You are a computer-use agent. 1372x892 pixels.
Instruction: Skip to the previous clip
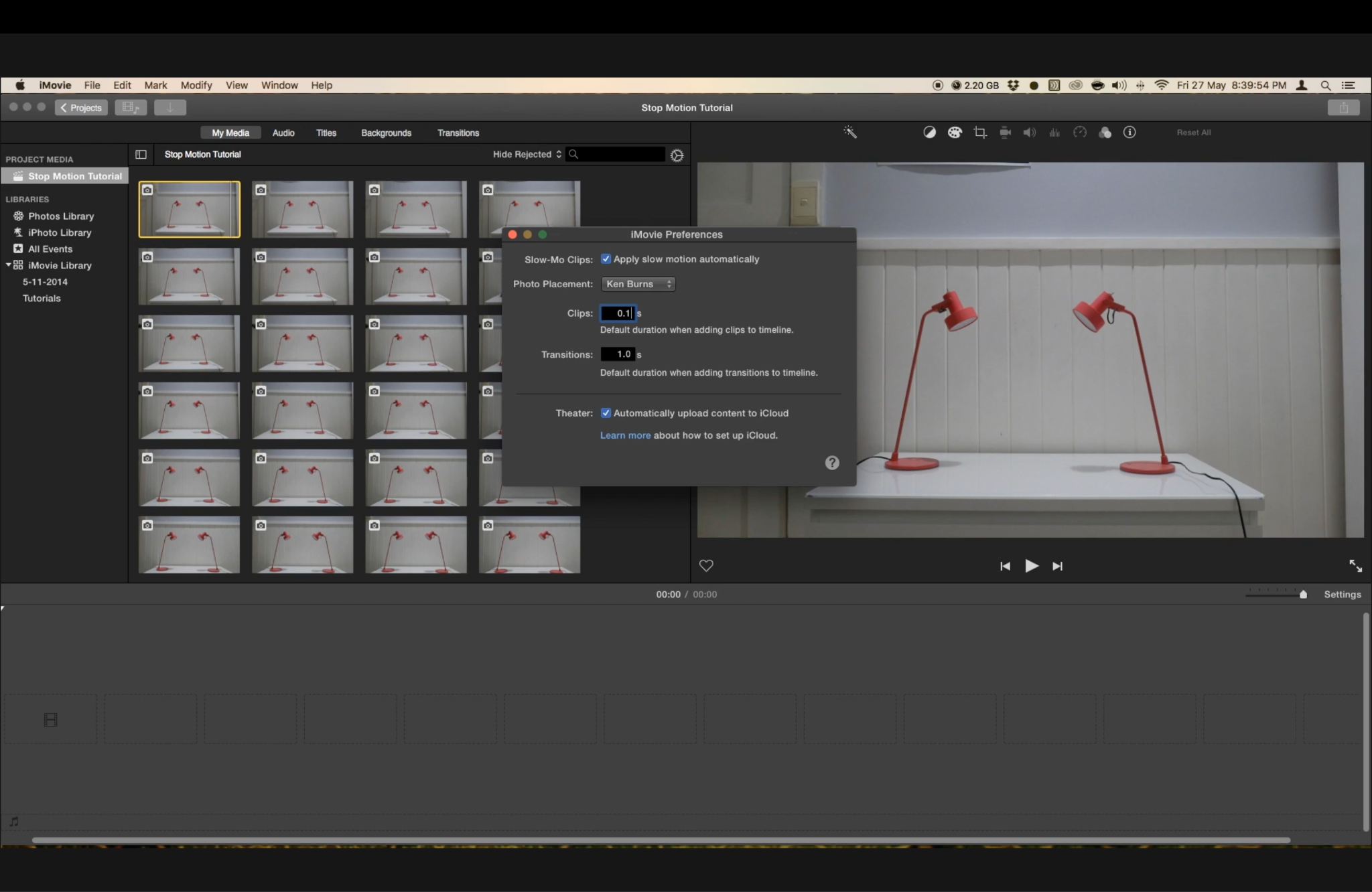pyautogui.click(x=1005, y=566)
